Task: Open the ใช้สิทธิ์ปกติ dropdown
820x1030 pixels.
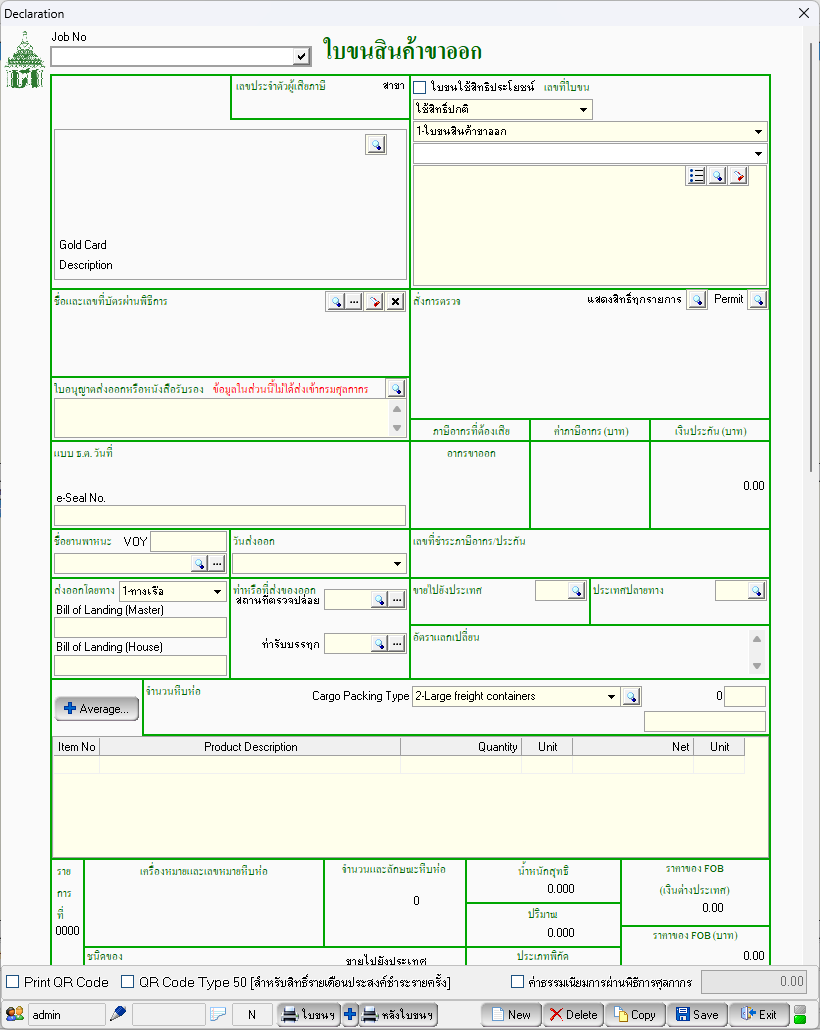Action: point(583,110)
